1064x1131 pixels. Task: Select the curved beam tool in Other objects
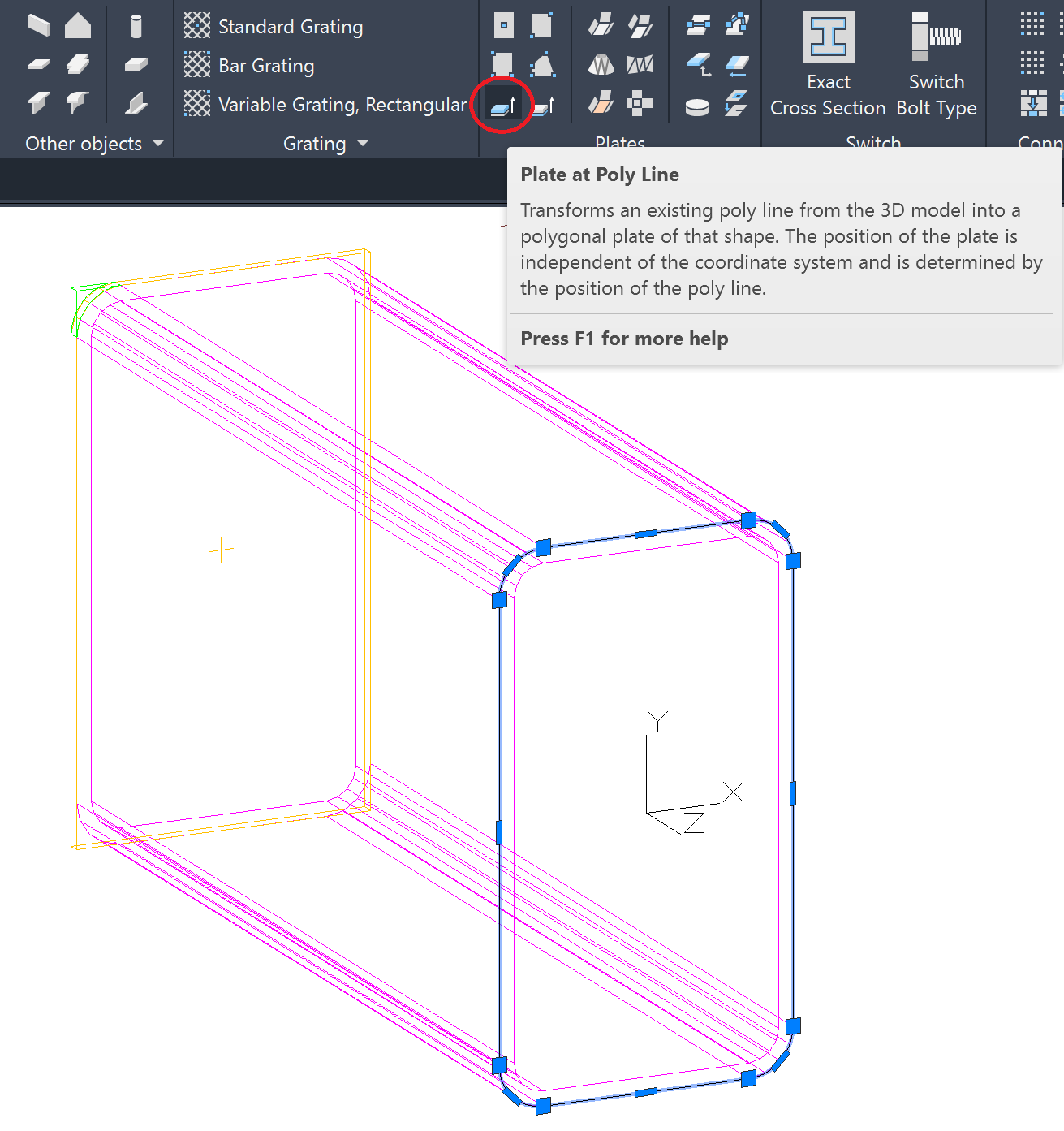pos(78,103)
